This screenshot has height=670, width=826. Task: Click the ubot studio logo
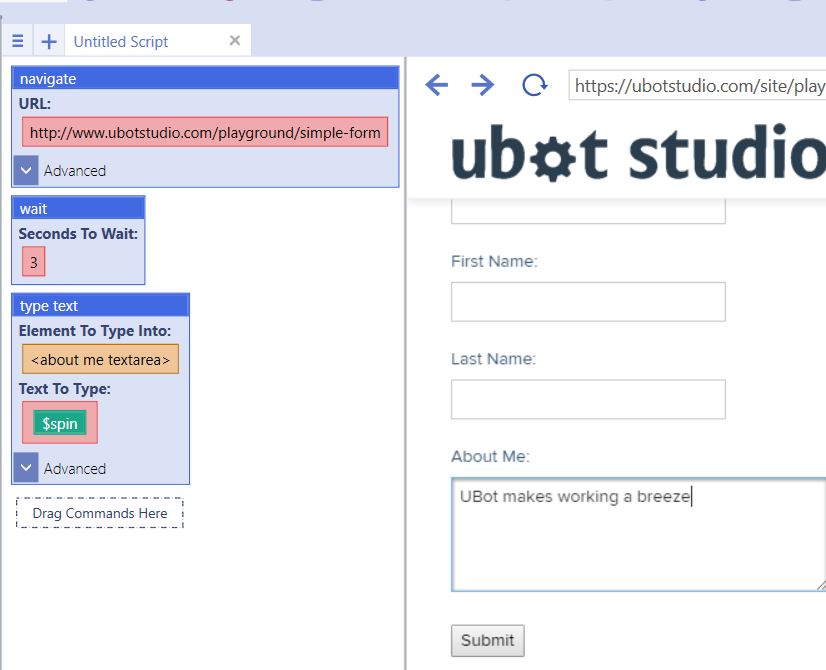(x=638, y=153)
